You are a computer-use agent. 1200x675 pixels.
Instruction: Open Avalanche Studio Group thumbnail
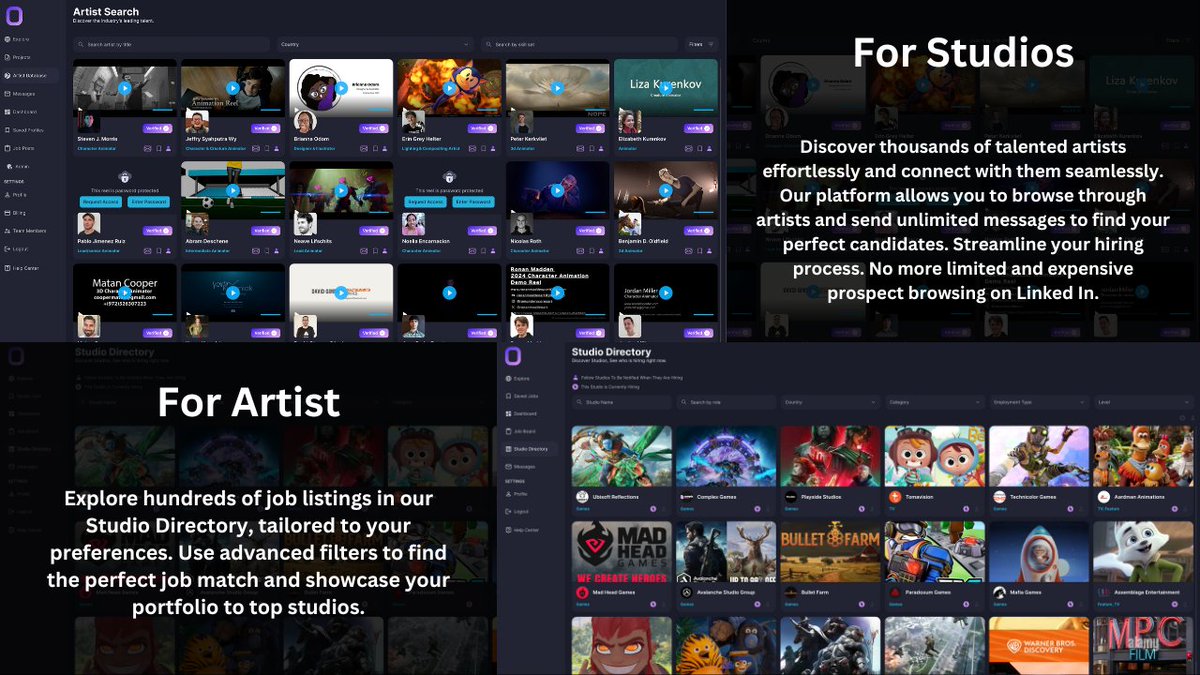[726, 551]
